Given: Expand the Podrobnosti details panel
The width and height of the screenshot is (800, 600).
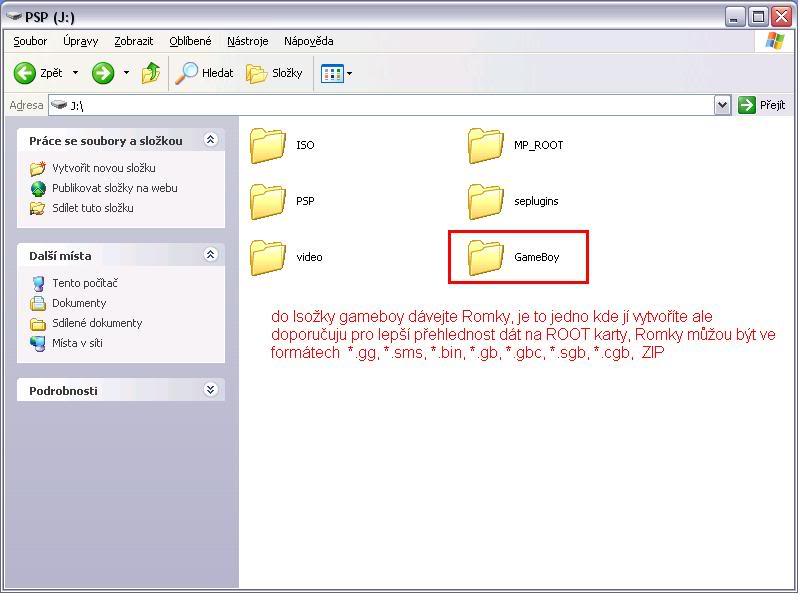Looking at the screenshot, I should pos(210,390).
